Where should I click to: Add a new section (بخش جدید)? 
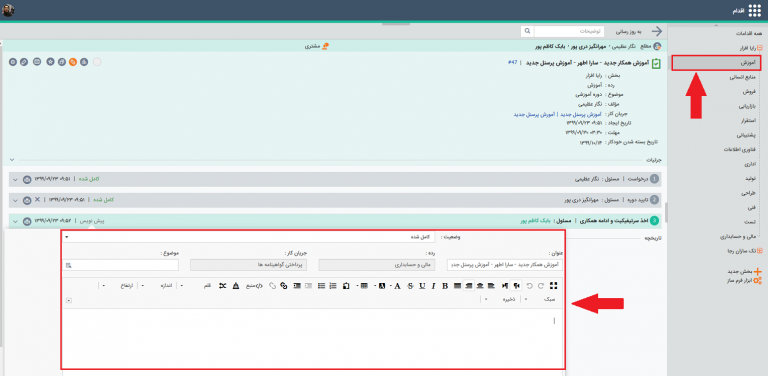(744, 271)
